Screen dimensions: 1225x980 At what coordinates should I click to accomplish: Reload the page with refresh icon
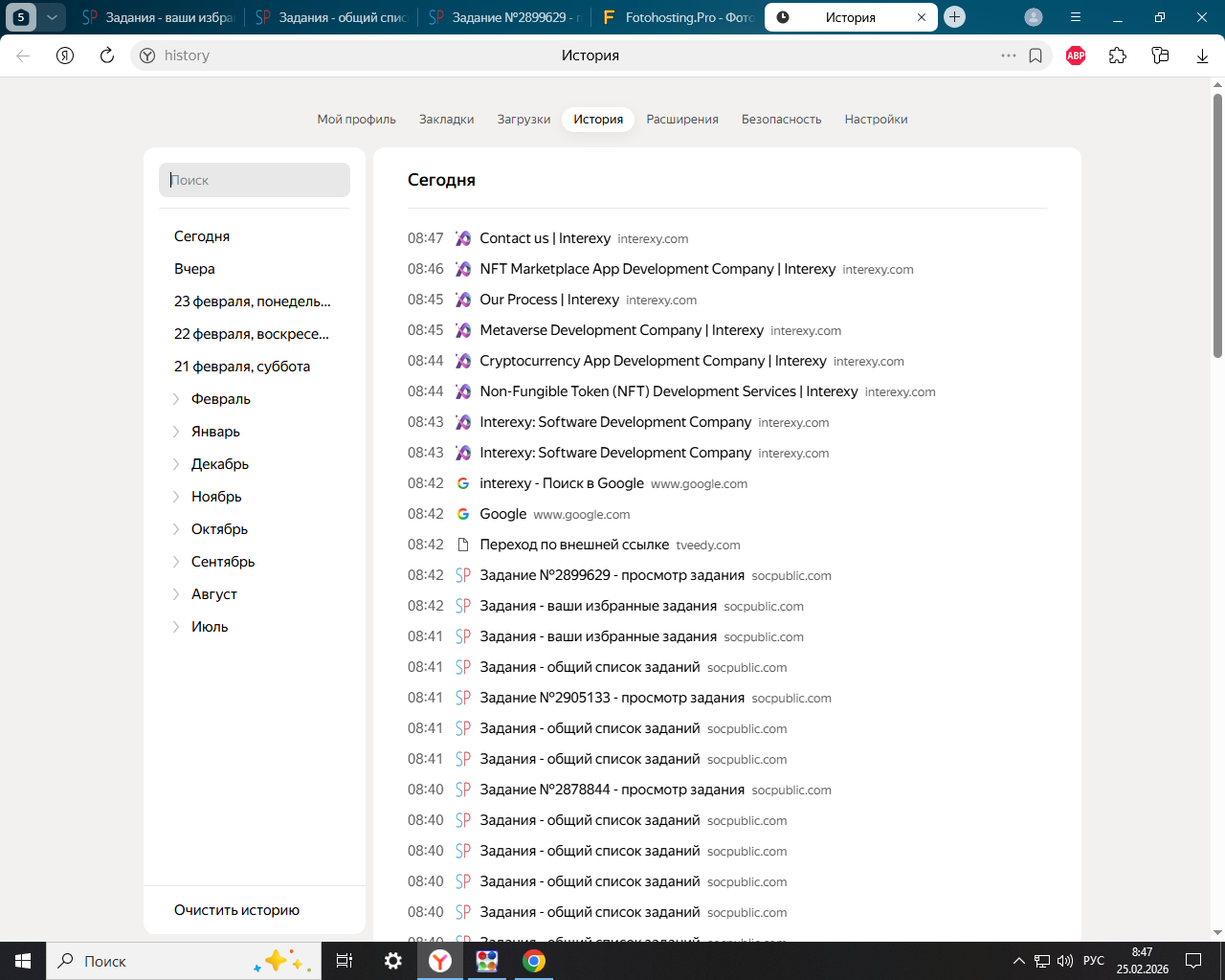107,56
